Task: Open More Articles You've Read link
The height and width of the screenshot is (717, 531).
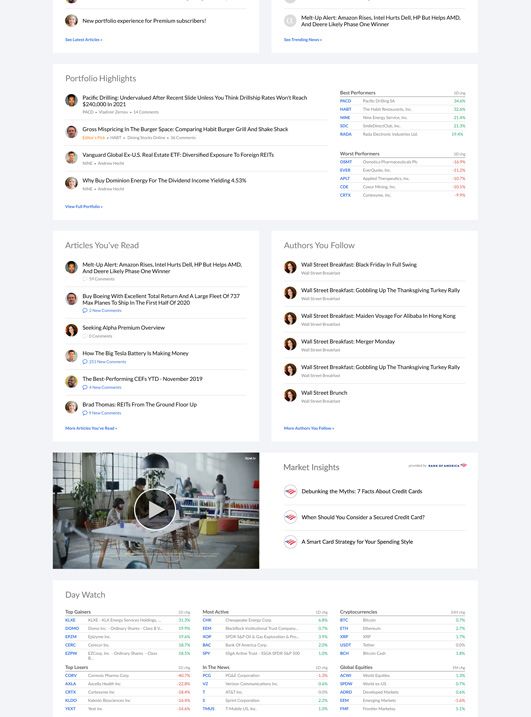Action: tap(91, 428)
